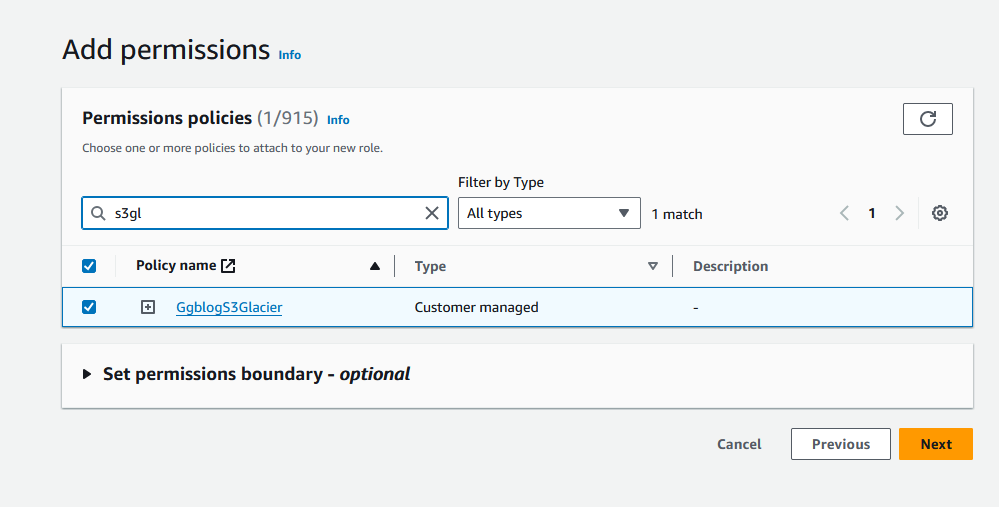Open the Filter by Type dropdown
Screen dimensions: 999x507
point(549,213)
